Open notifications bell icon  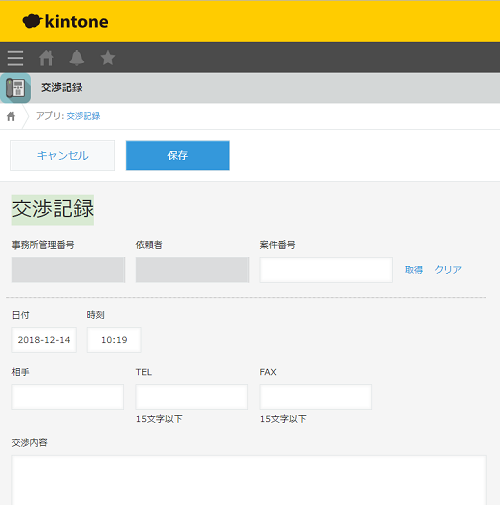click(x=77, y=58)
